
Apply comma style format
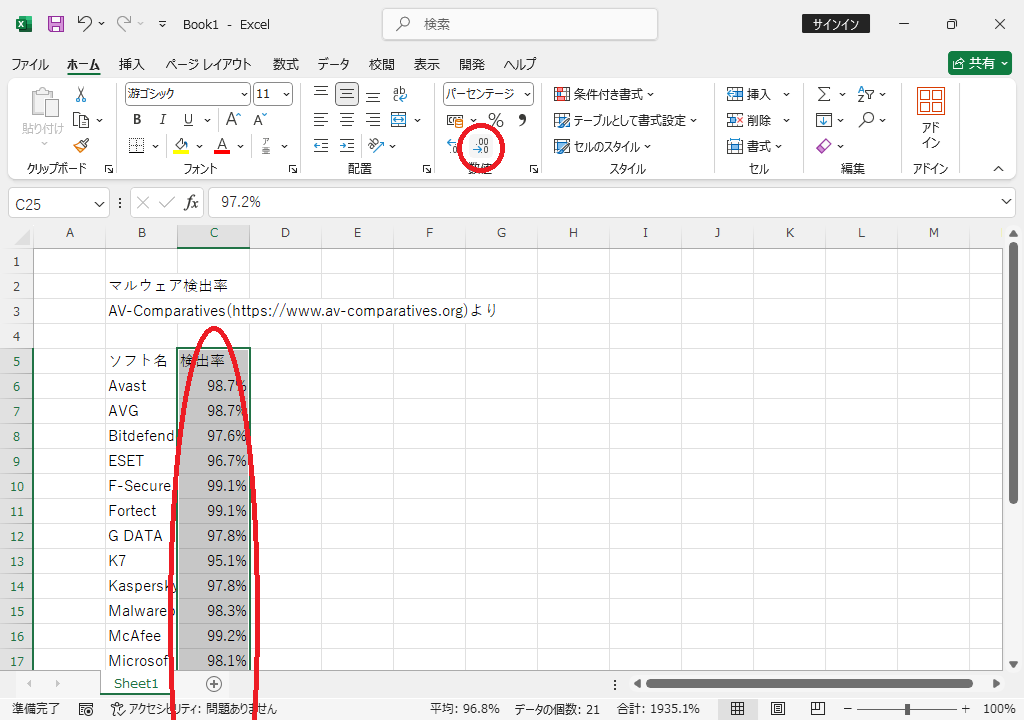pos(522,120)
